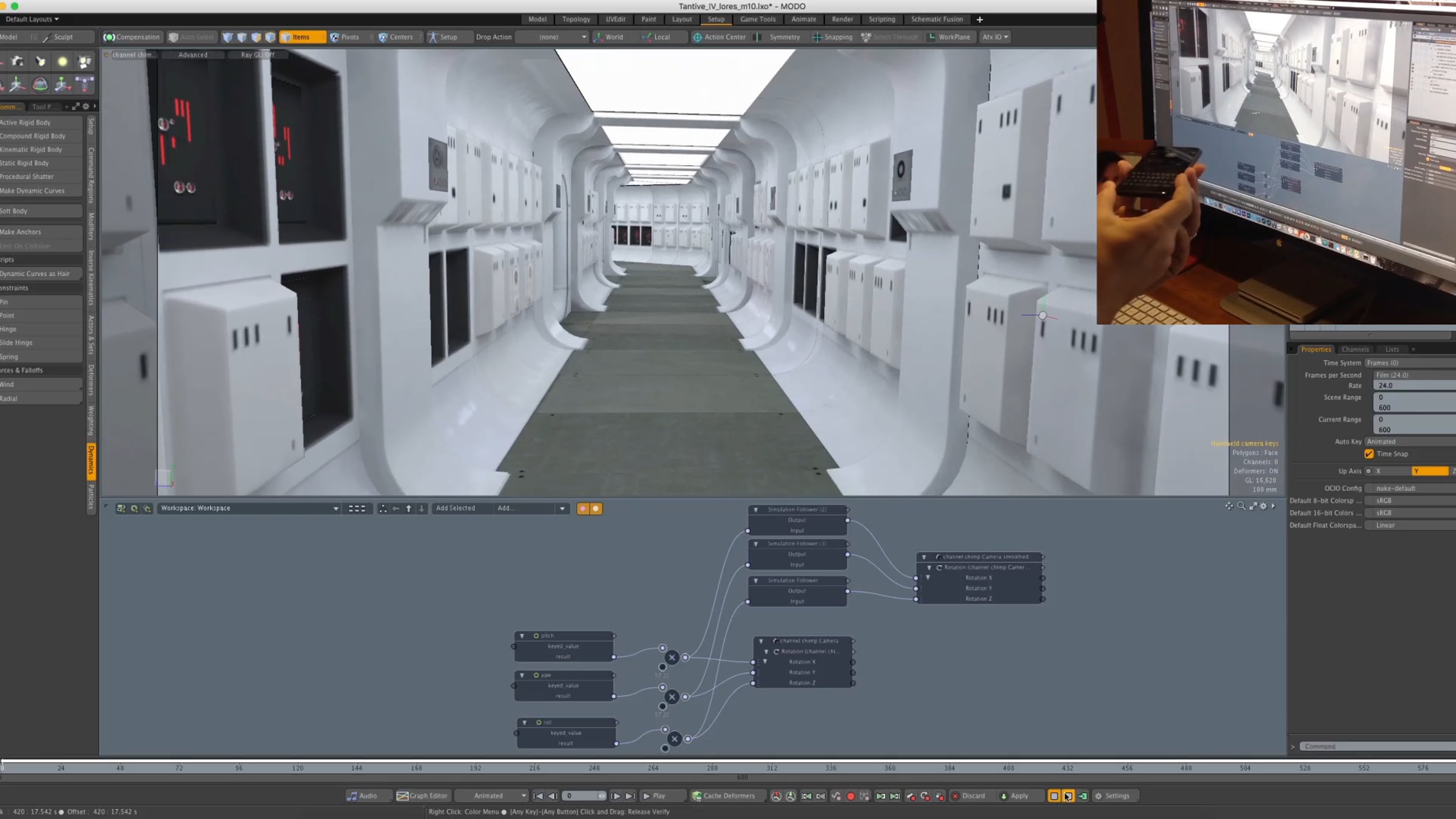Go to the first frame

click(538, 796)
